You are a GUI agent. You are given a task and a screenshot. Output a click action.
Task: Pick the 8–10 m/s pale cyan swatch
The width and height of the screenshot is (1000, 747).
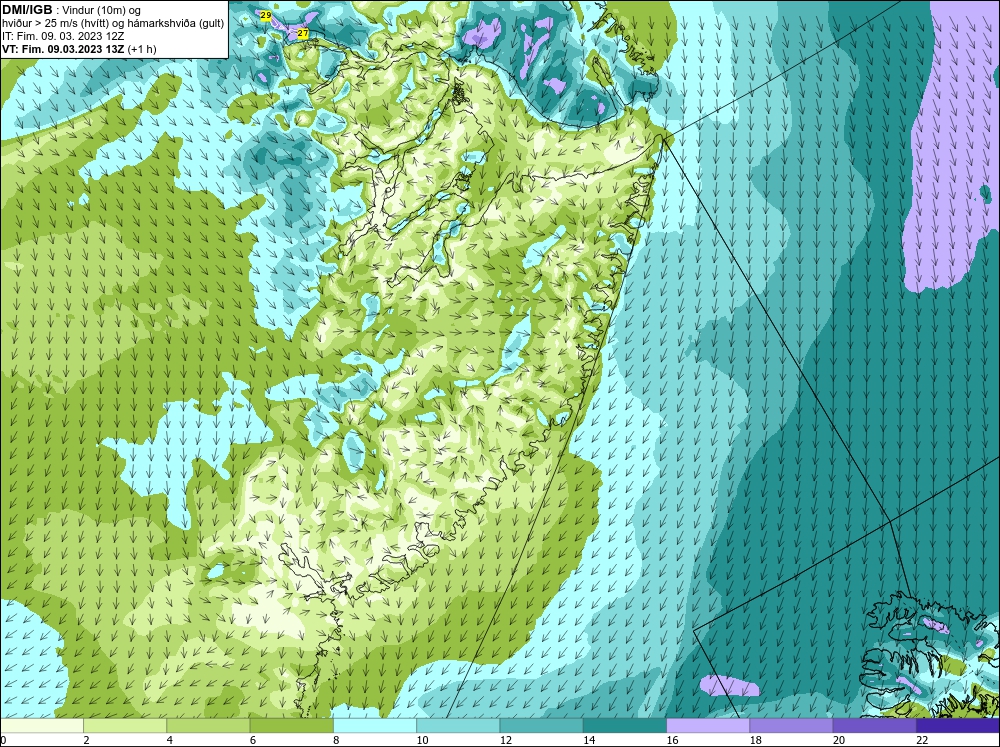pos(375,726)
